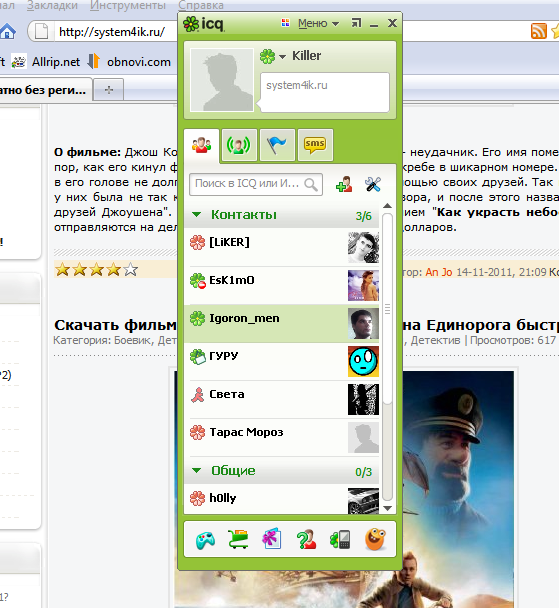Click Света's avatar thumbnail
The image size is (559, 608).
363,399
